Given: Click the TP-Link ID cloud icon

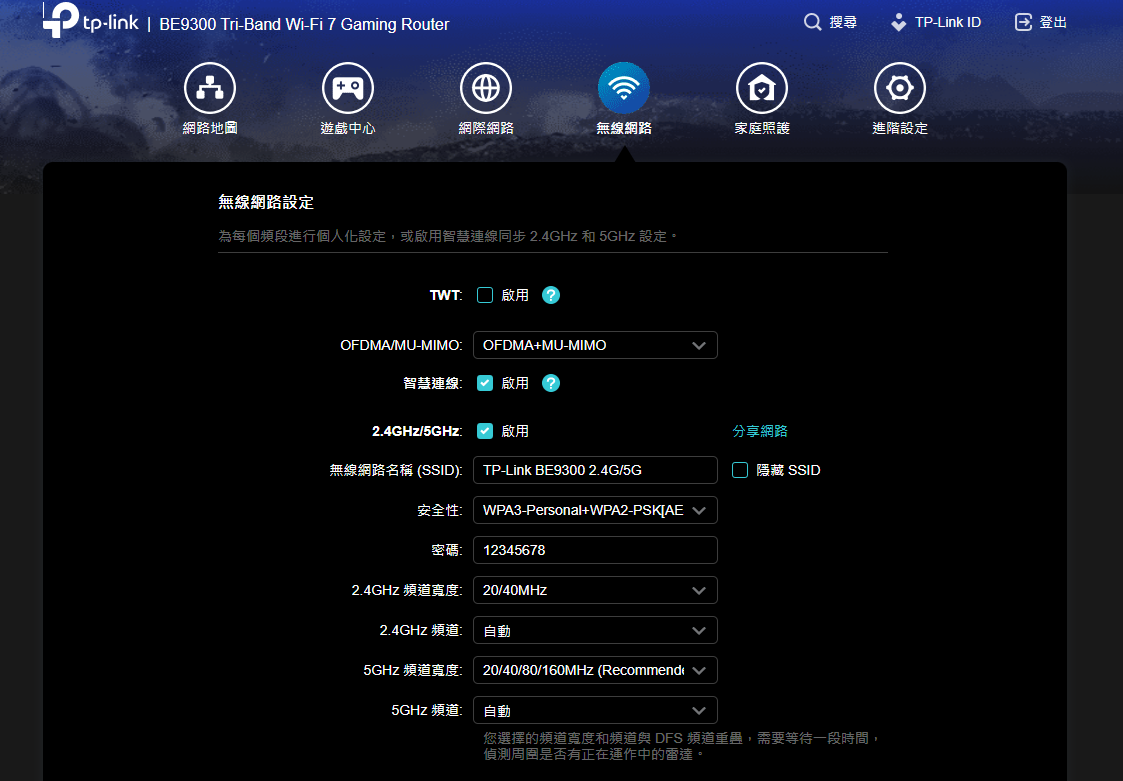Looking at the screenshot, I should [898, 22].
